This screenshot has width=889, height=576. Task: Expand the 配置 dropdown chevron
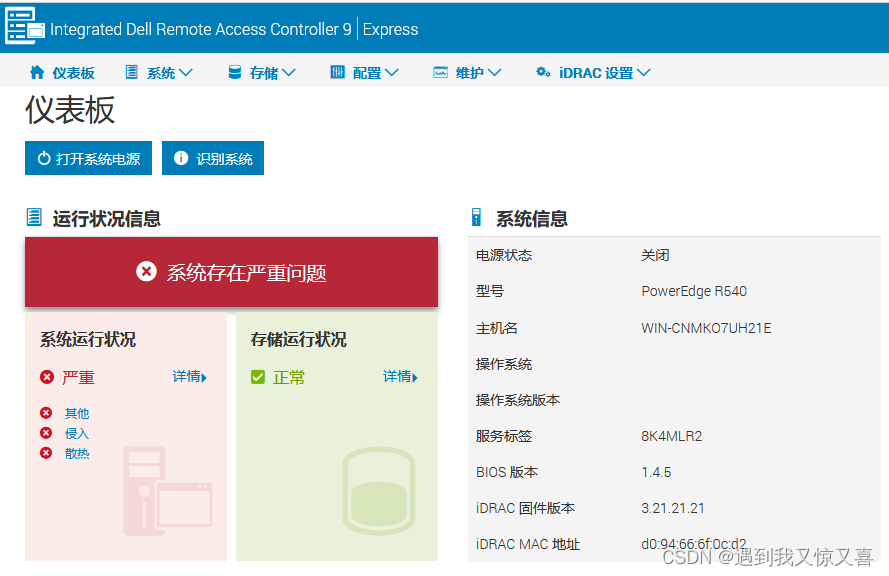[392, 73]
